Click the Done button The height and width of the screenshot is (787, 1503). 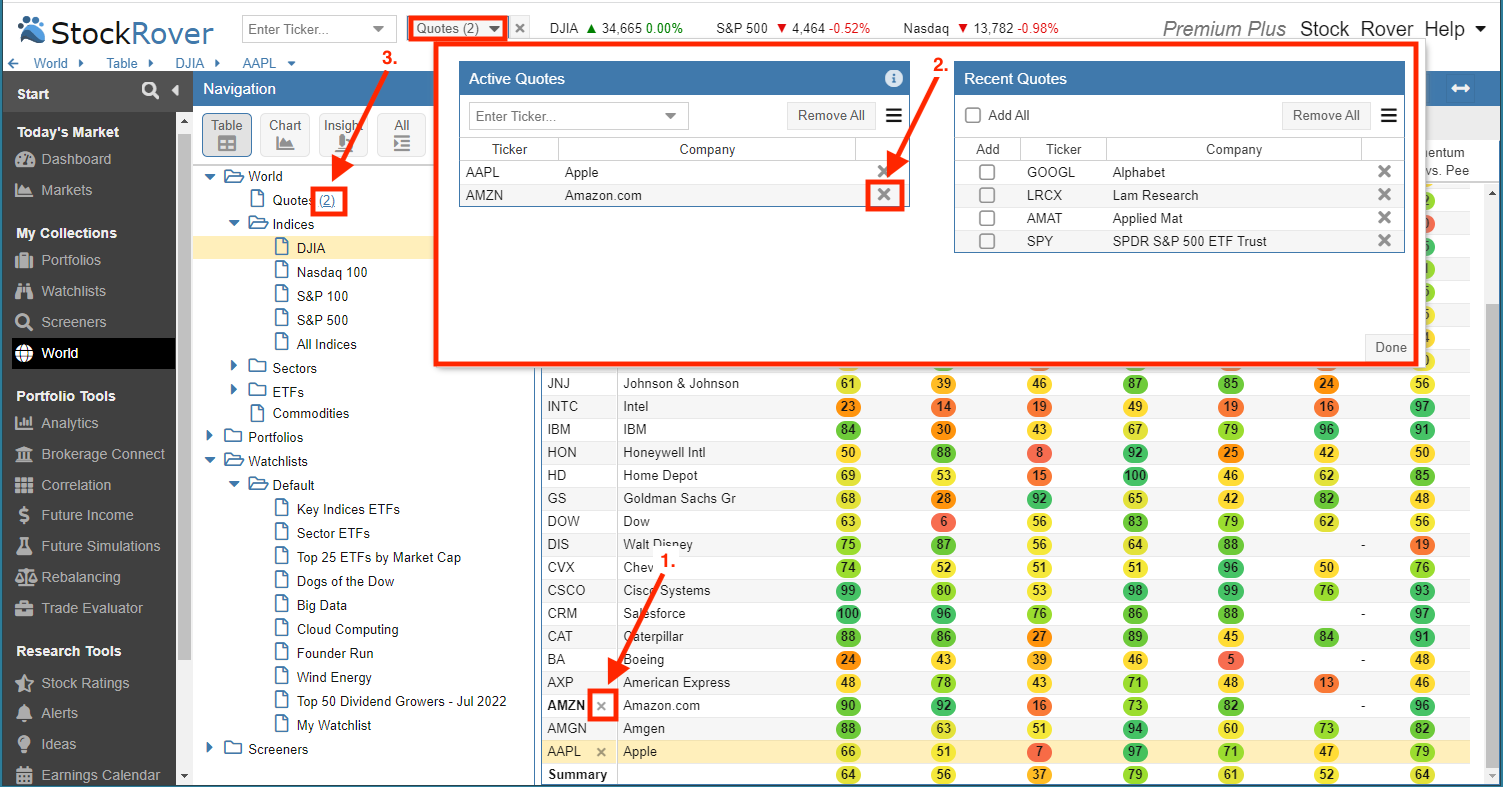click(1390, 348)
